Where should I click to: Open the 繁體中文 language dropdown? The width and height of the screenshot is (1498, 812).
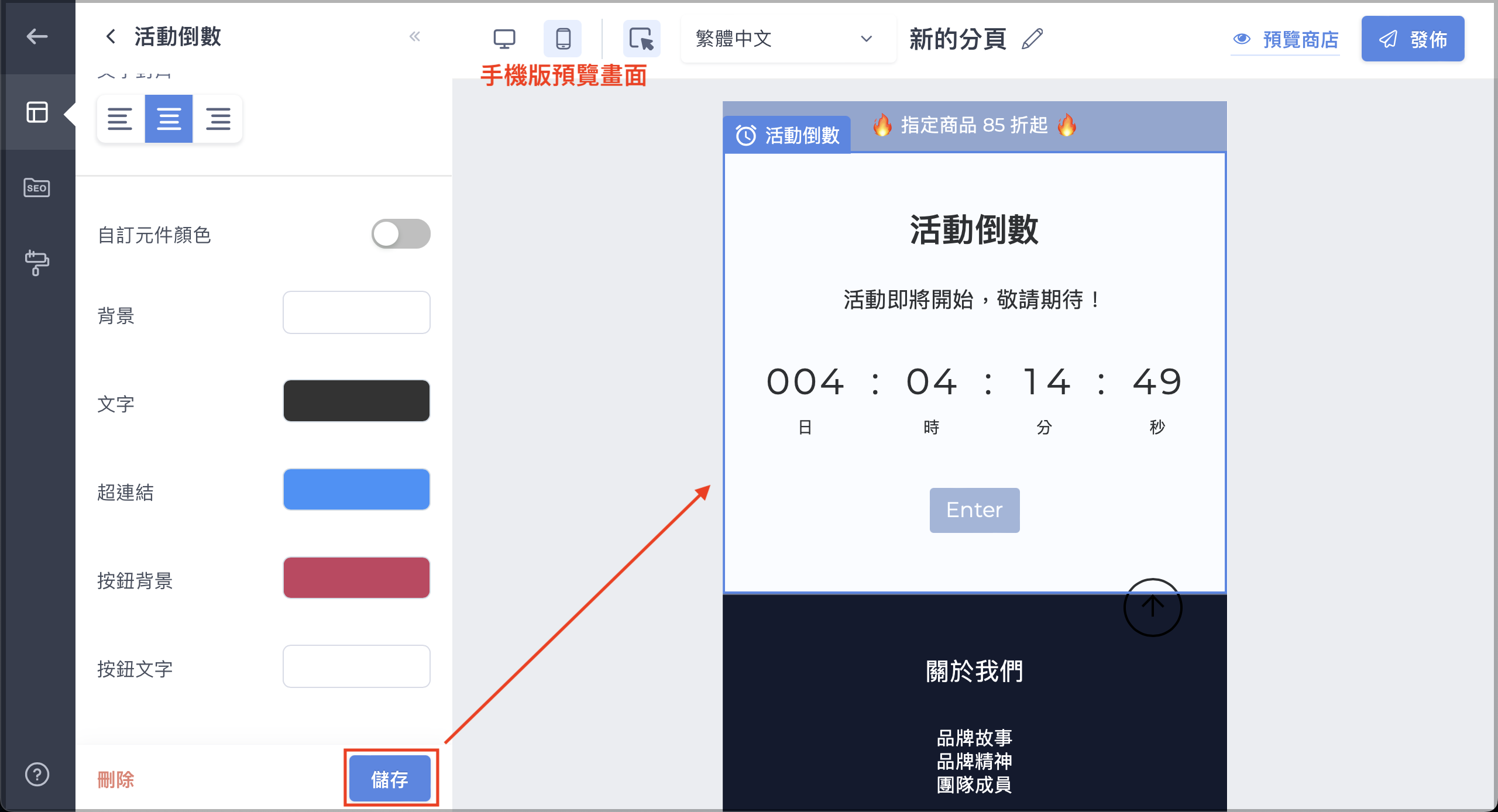coord(788,39)
